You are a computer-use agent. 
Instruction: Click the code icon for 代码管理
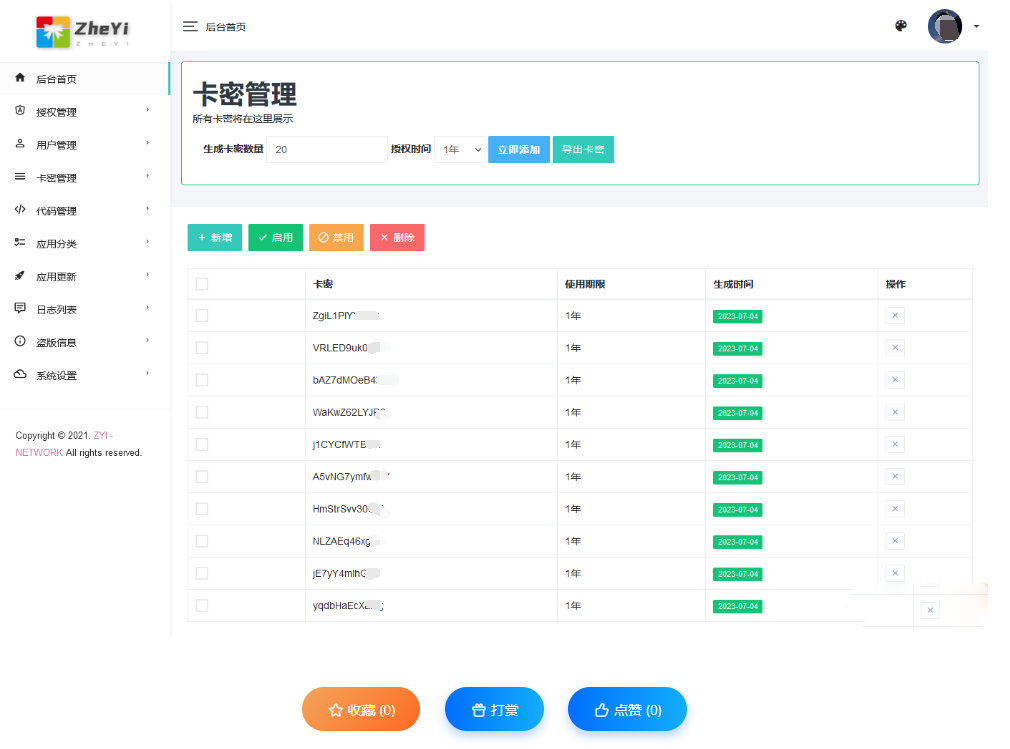(20, 210)
